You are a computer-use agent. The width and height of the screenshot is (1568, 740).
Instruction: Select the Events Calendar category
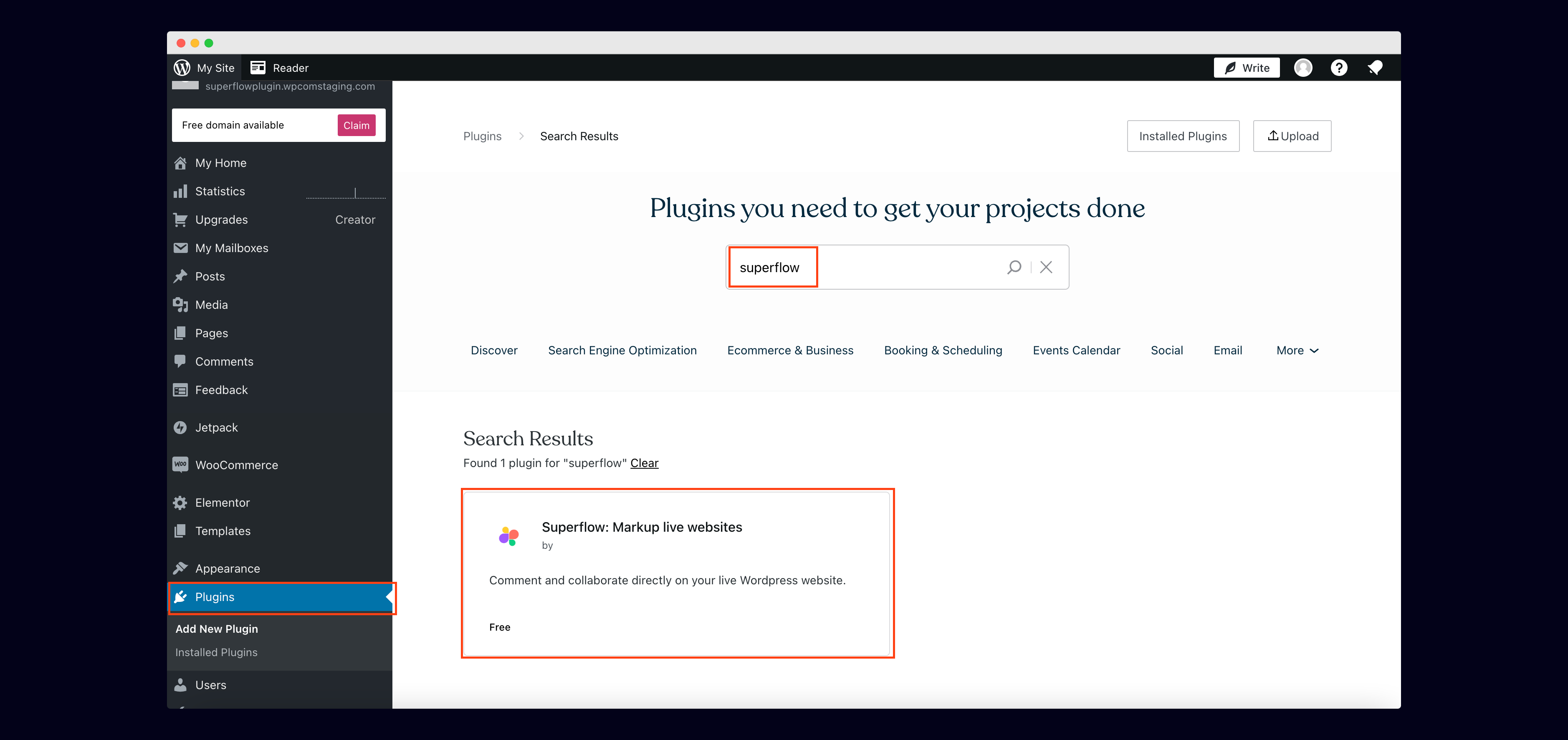click(x=1076, y=351)
